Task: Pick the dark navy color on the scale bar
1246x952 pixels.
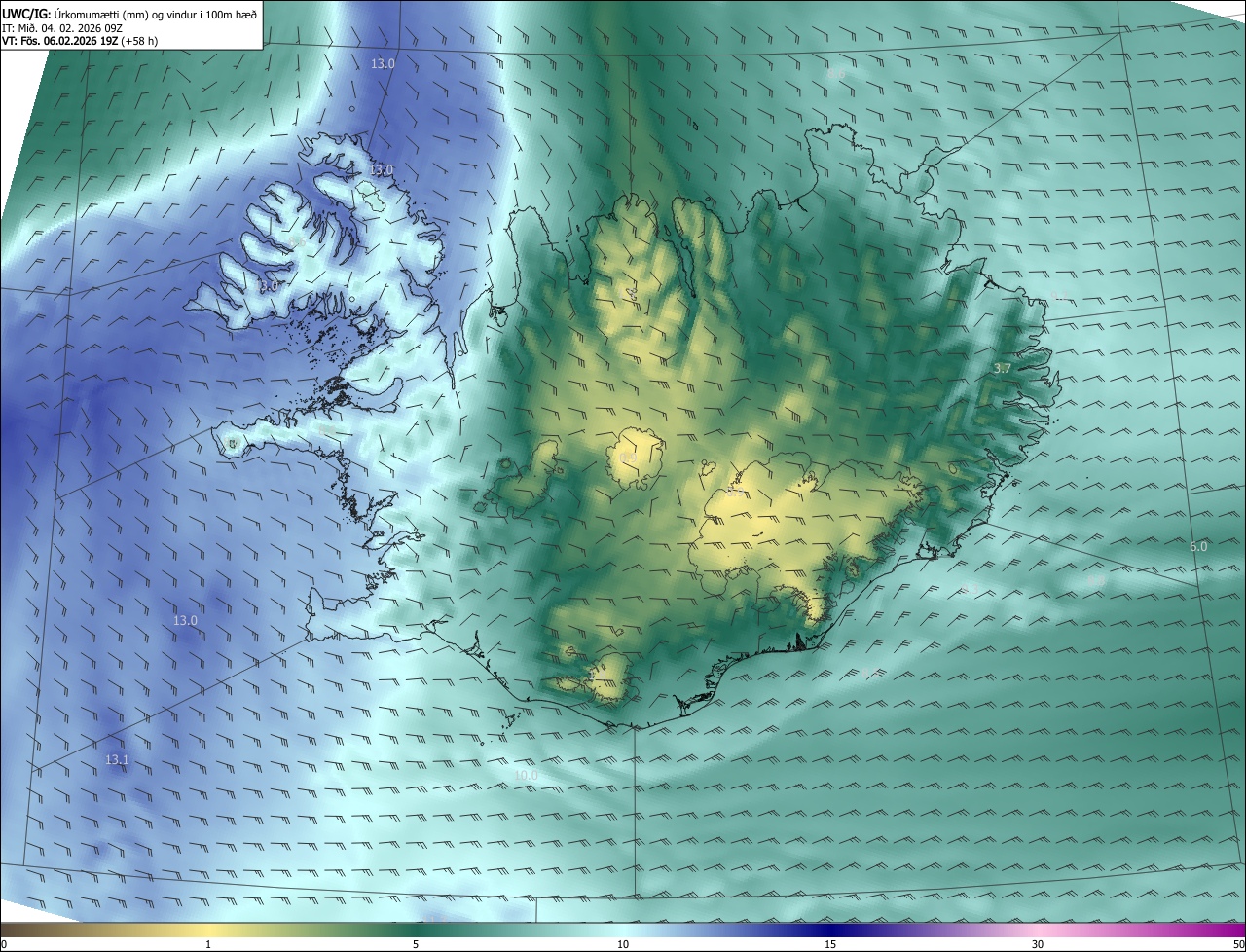Action: pyautogui.click(x=830, y=930)
